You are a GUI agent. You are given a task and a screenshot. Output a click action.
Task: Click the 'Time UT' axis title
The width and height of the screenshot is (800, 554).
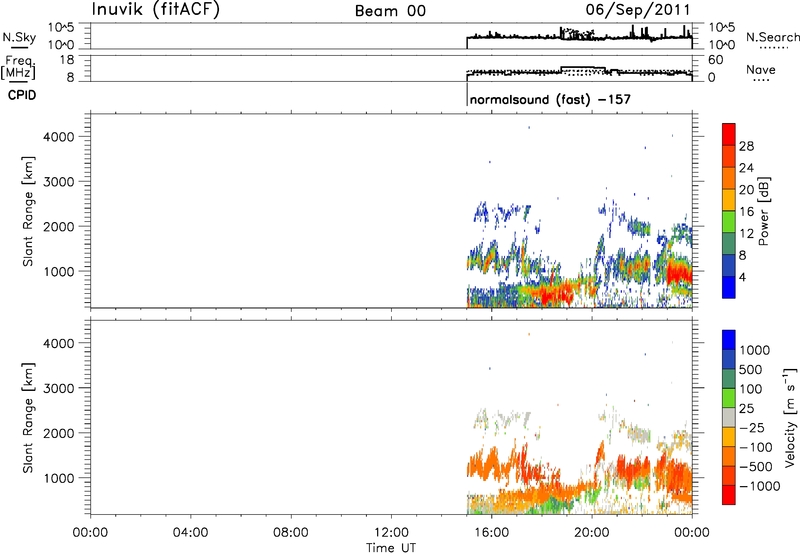(391, 548)
